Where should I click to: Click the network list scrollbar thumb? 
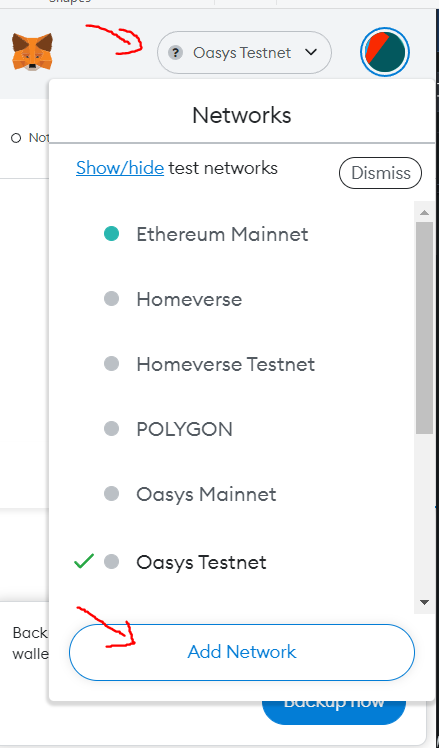coord(425,328)
